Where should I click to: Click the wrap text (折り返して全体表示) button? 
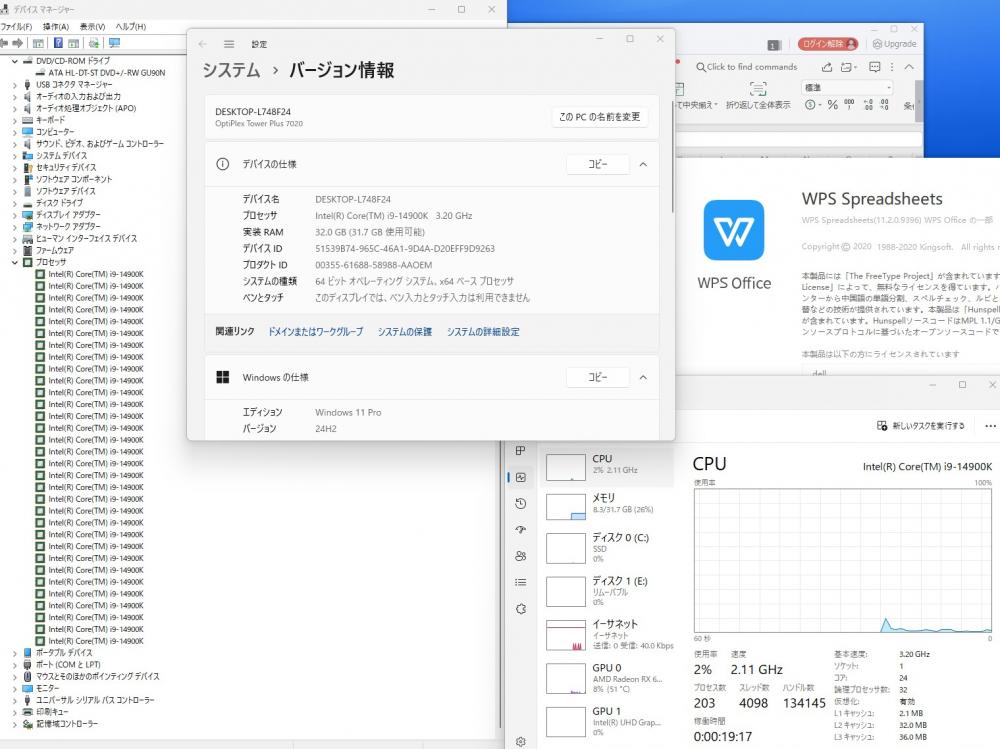(x=758, y=96)
